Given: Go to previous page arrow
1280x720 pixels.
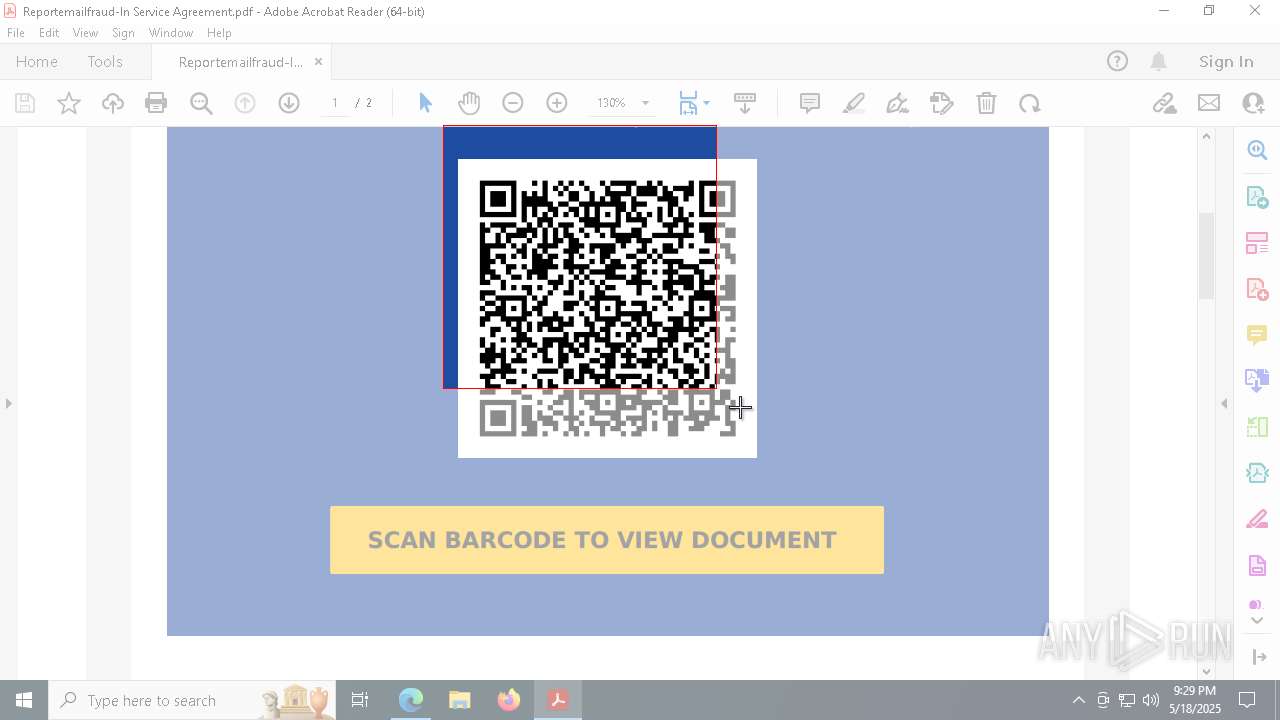Looking at the screenshot, I should coord(245,103).
